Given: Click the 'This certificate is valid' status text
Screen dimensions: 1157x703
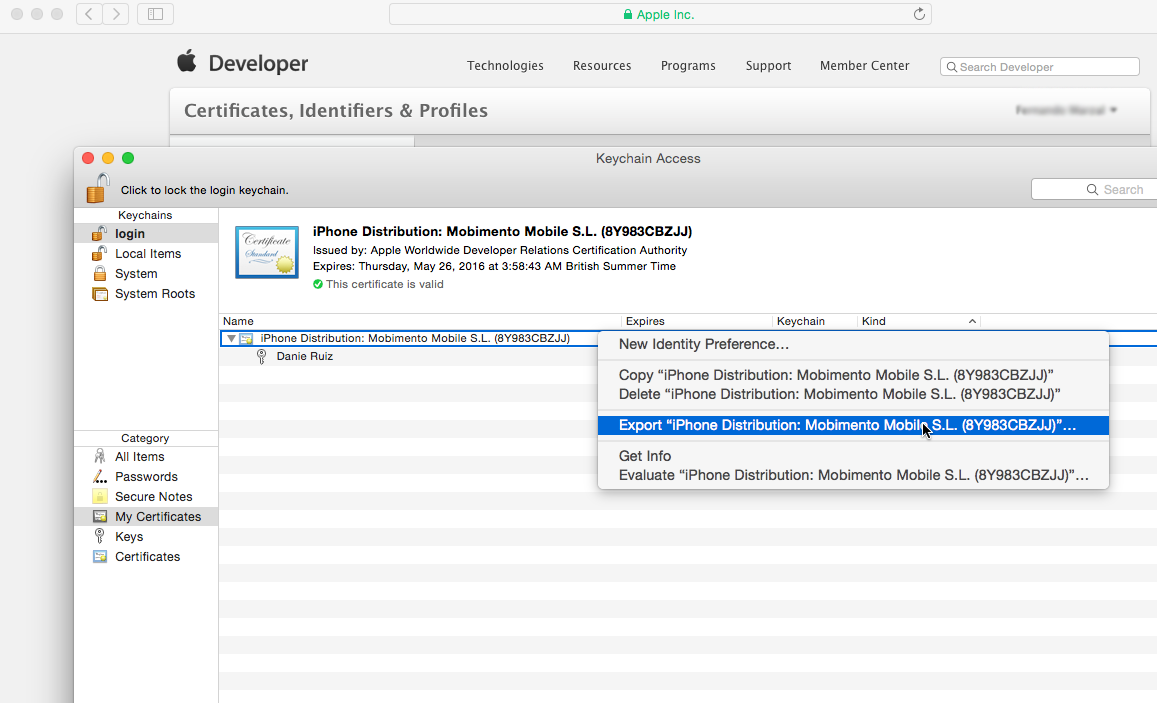Looking at the screenshot, I should click(384, 284).
